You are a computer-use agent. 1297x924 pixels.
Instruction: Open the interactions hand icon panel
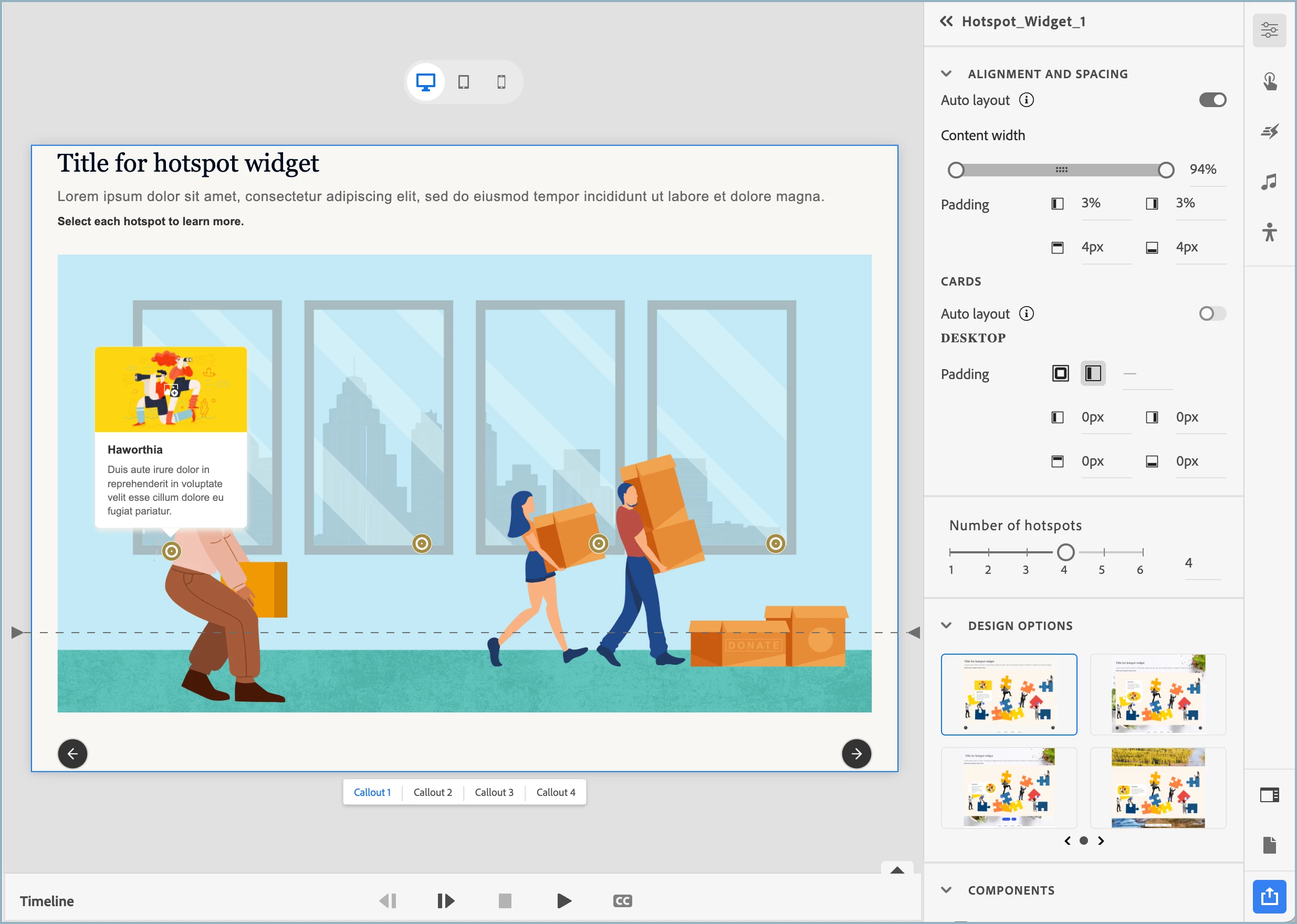coord(1269,81)
